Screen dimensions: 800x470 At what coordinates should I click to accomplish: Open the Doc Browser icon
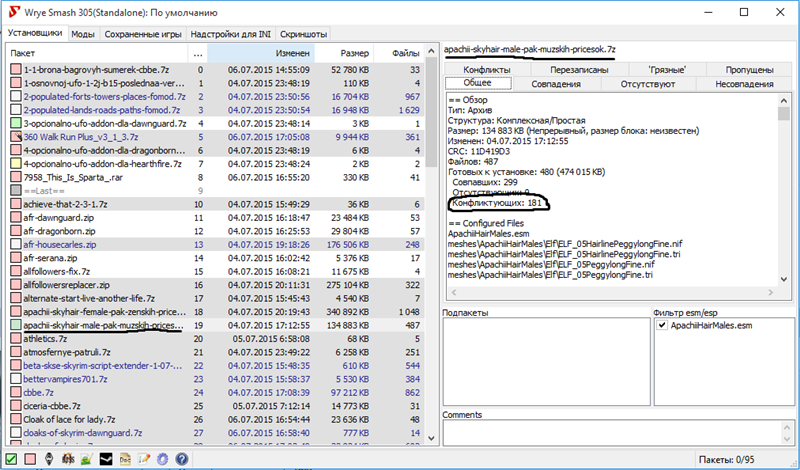tap(124, 458)
